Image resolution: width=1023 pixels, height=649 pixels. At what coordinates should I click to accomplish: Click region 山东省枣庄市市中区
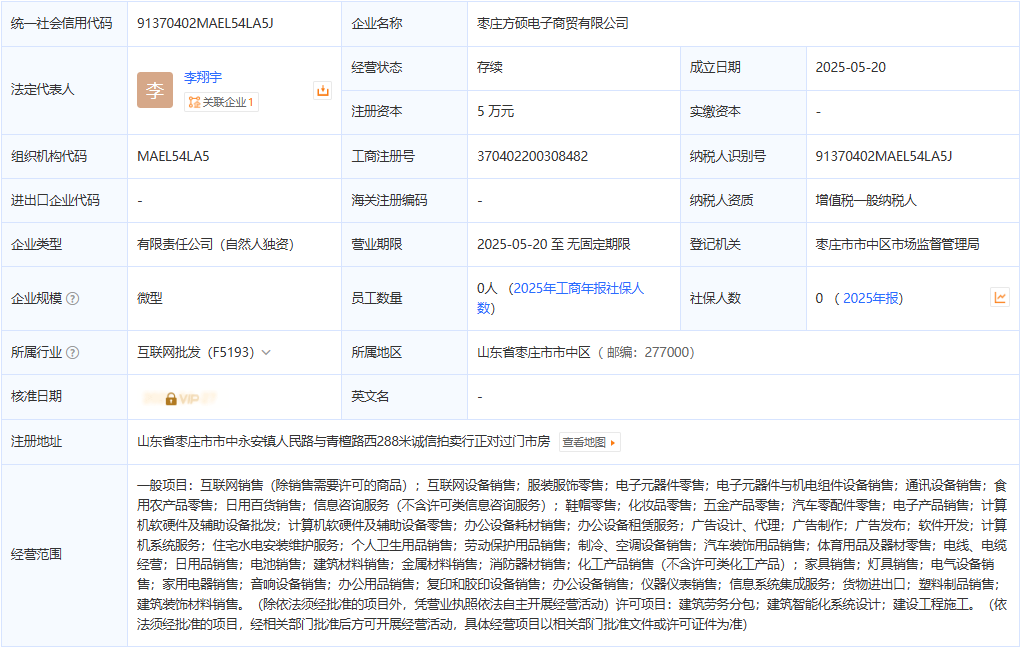coord(534,353)
